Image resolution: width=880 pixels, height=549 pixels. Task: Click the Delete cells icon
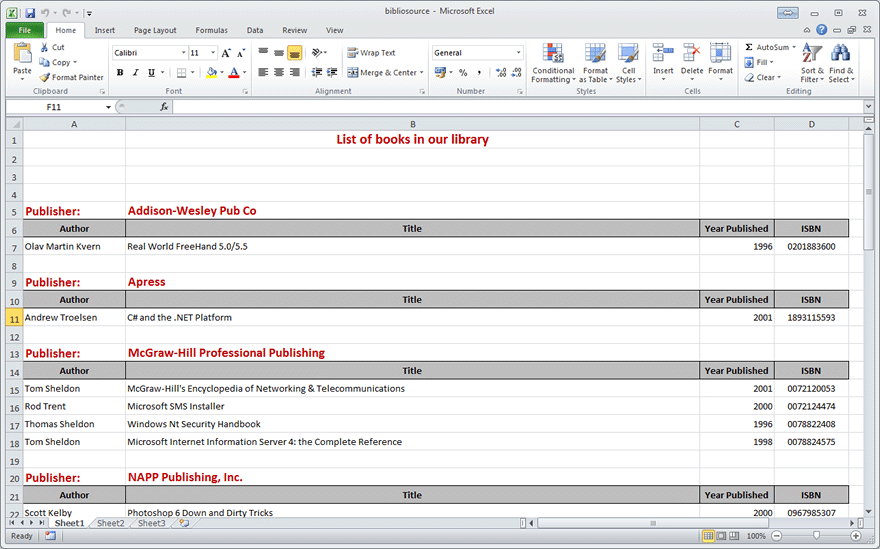point(691,54)
